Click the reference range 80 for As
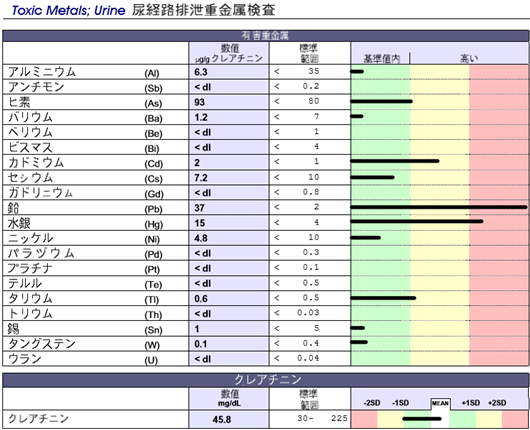Viewport: 530px width, 430px height. coord(314,101)
